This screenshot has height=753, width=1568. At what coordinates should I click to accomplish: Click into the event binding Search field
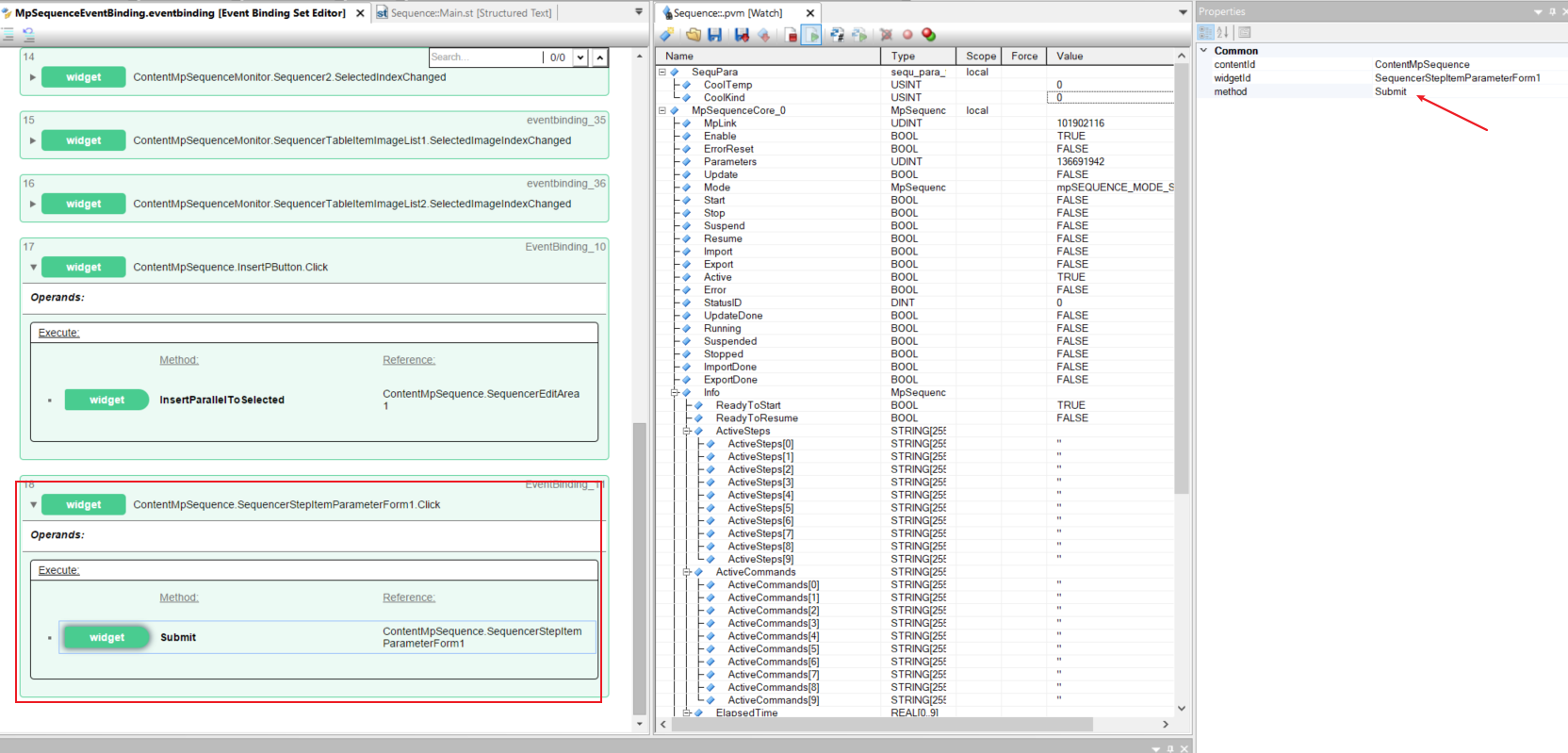(x=484, y=57)
